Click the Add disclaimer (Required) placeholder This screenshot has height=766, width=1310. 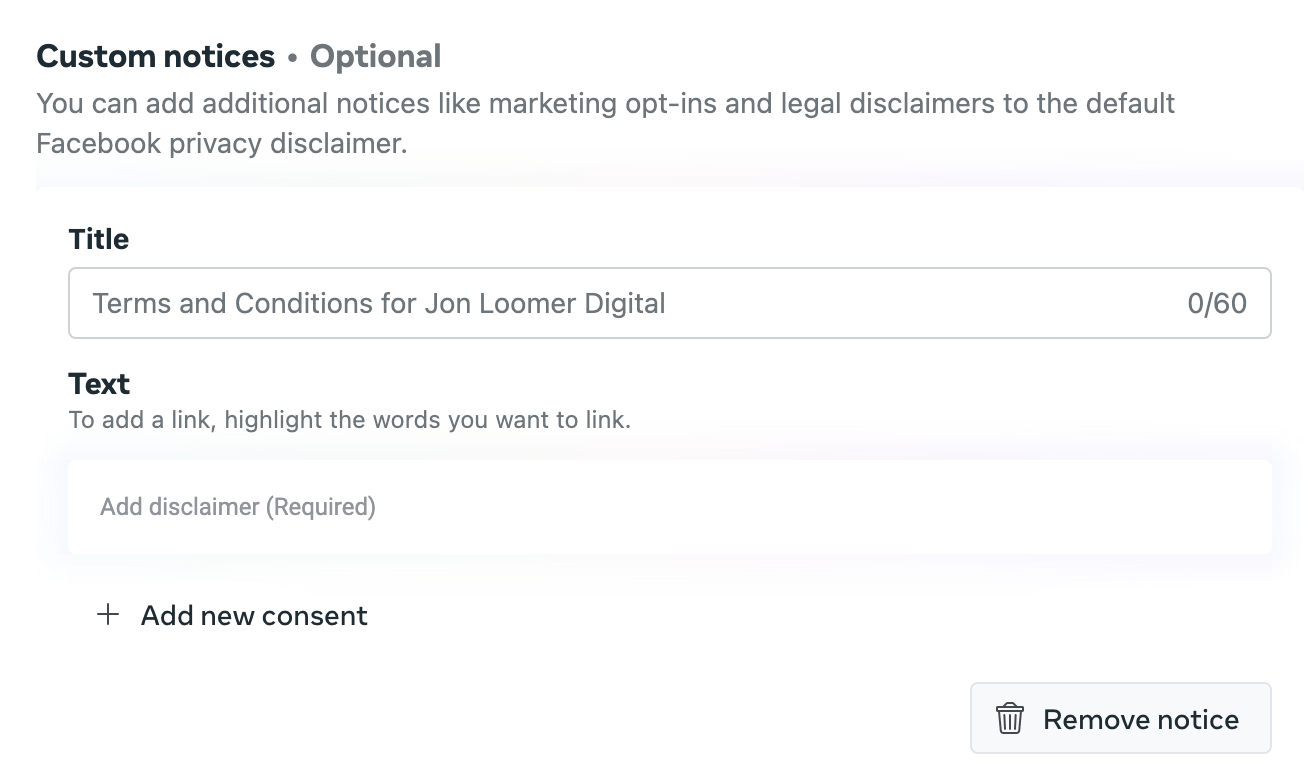(238, 507)
